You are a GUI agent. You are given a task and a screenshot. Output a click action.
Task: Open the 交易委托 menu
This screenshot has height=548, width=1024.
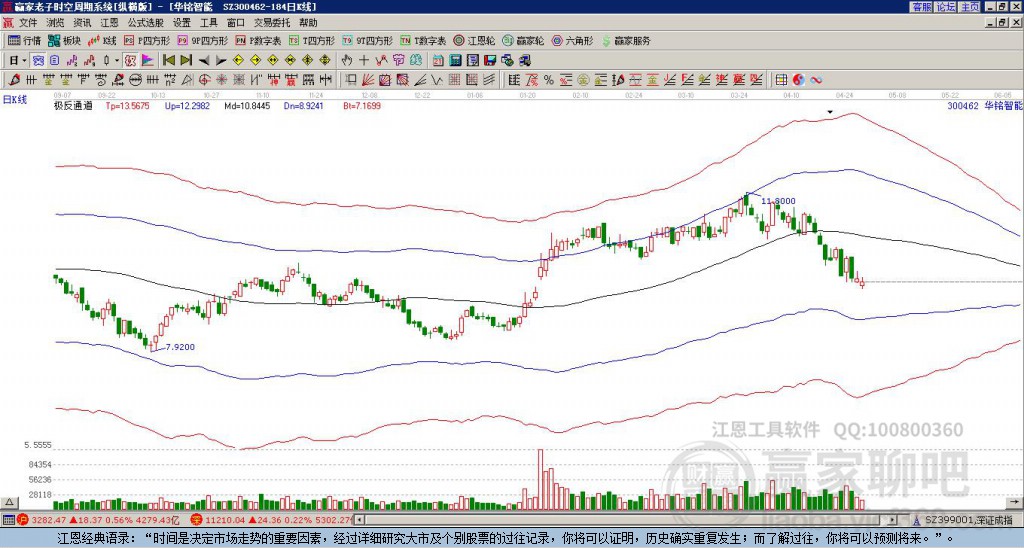pos(272,23)
